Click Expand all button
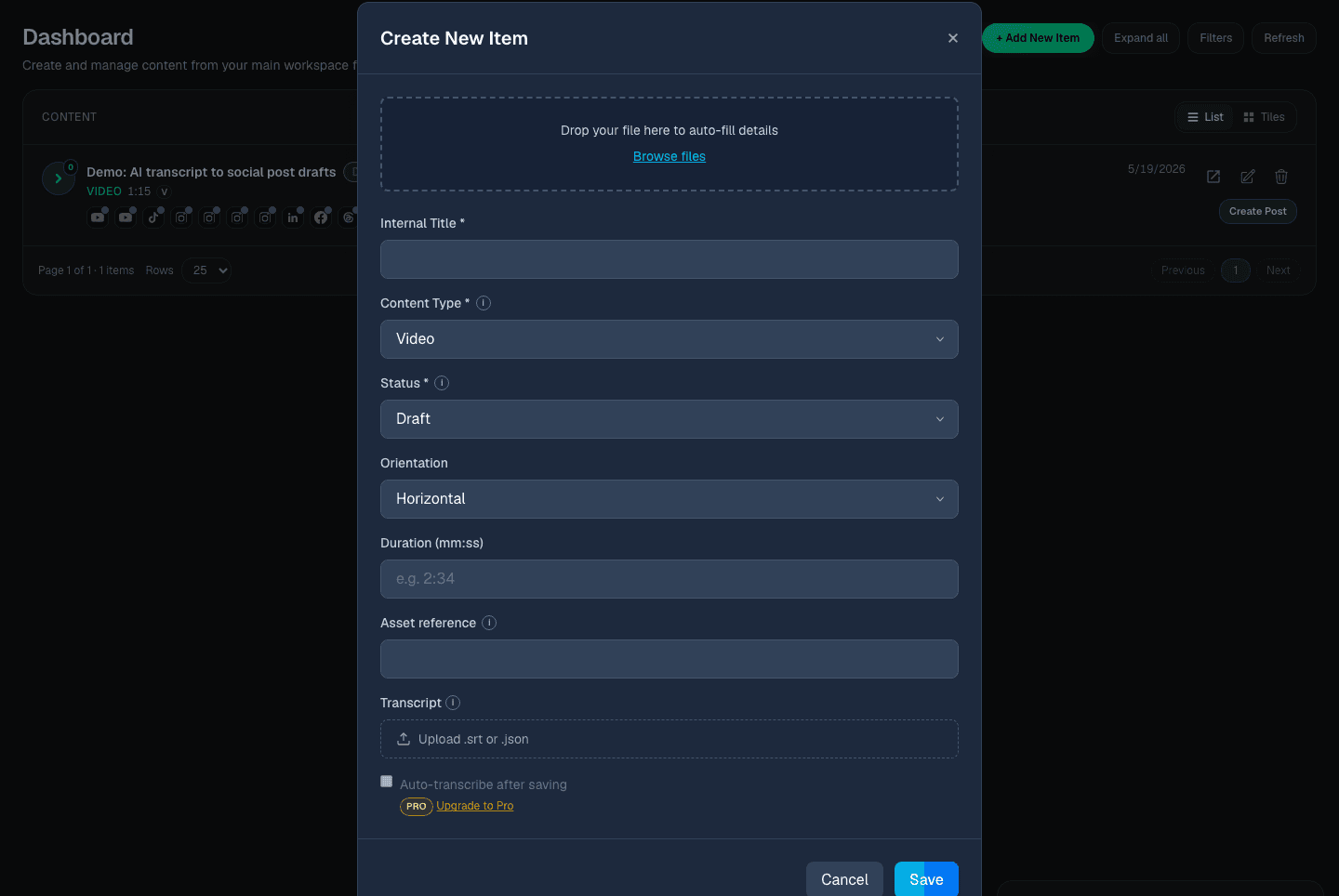The width and height of the screenshot is (1339, 896). [x=1141, y=38]
